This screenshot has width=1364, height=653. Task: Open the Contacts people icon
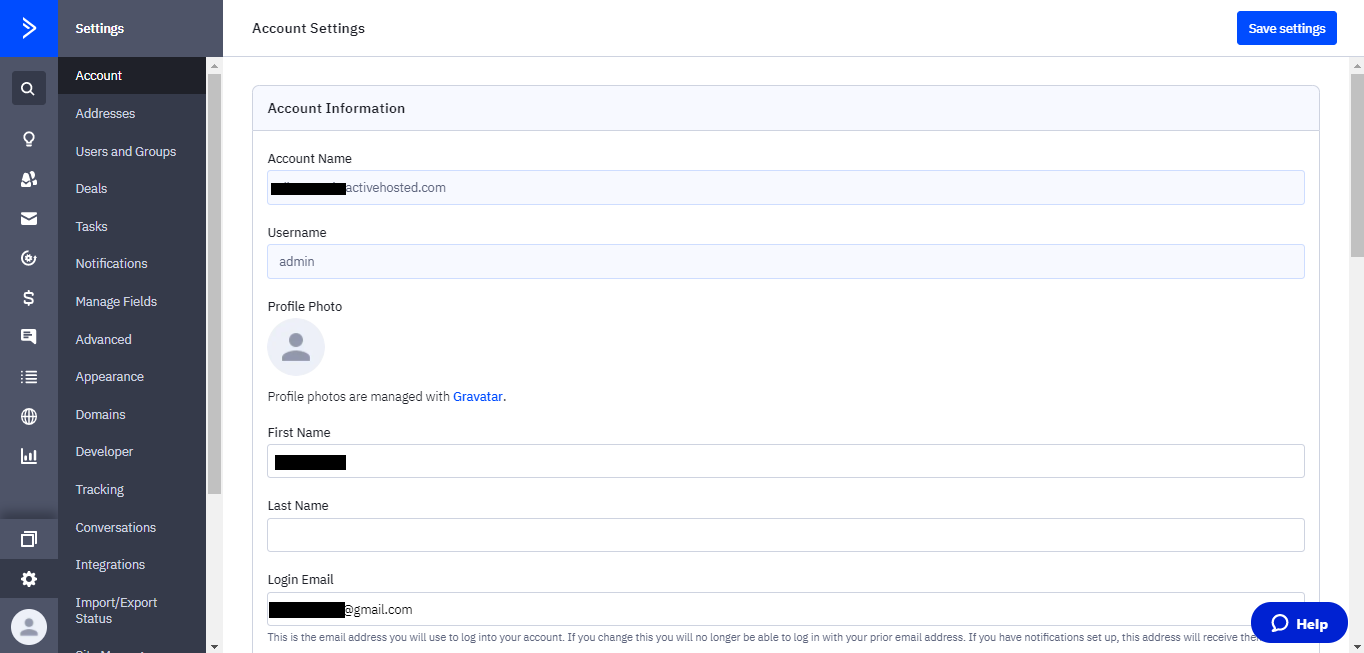coord(29,179)
